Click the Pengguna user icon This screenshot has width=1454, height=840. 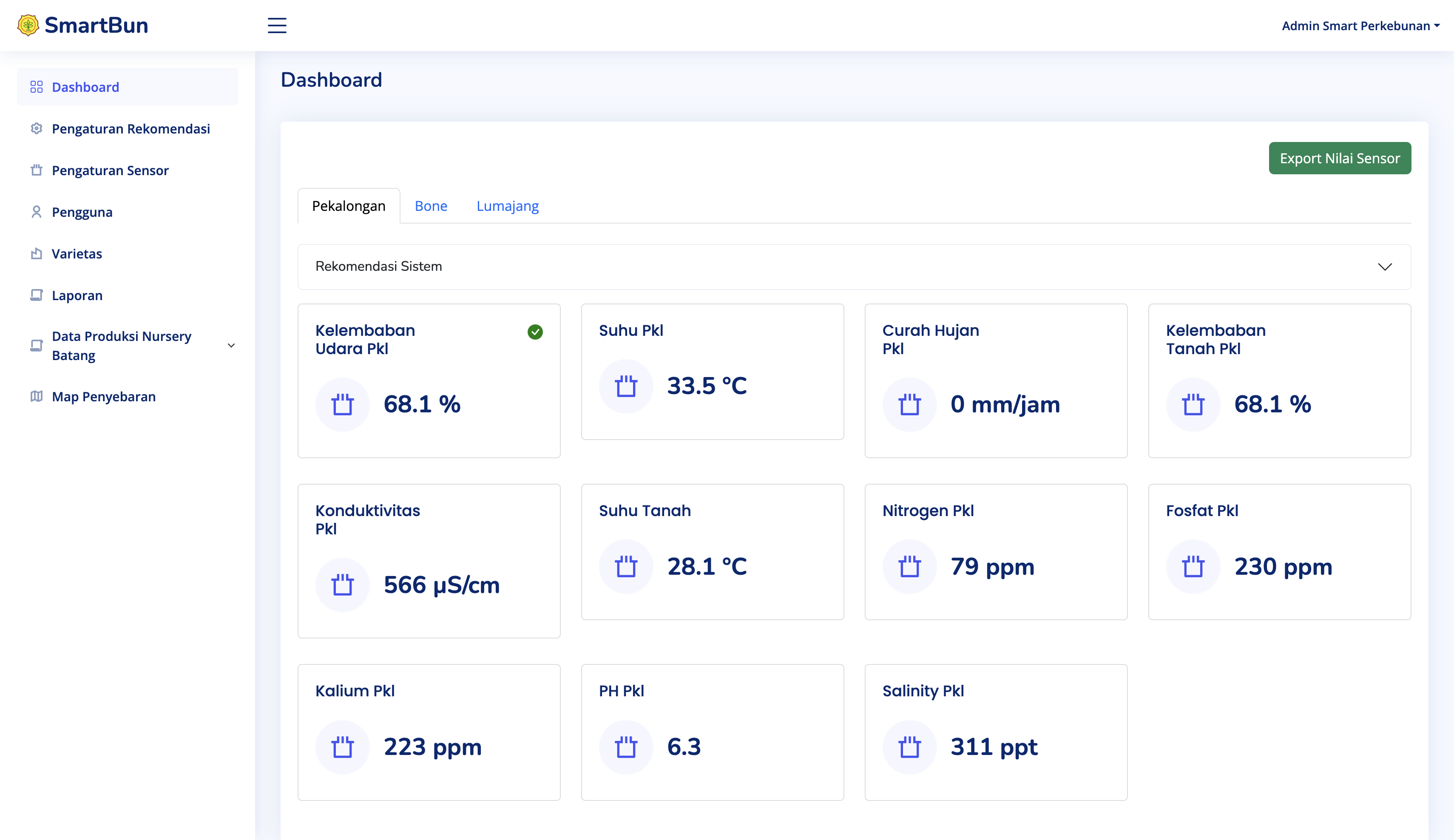[x=37, y=212]
